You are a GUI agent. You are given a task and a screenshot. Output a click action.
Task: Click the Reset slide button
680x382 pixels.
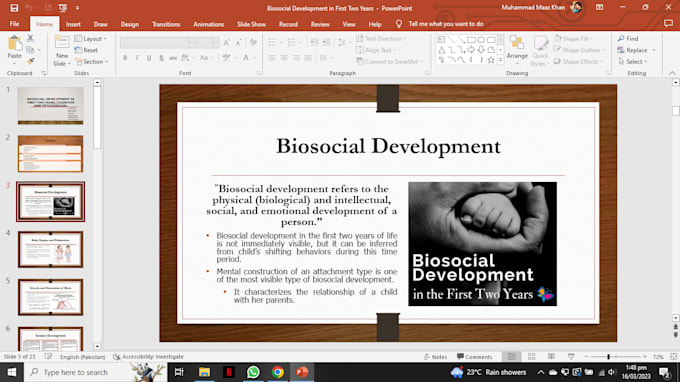coord(86,50)
